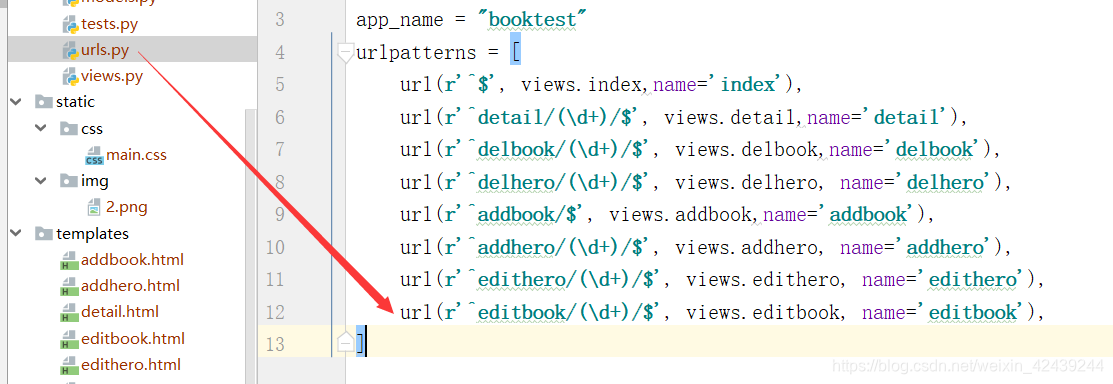
Task: Click the img folder icon
Action: (x=69, y=181)
